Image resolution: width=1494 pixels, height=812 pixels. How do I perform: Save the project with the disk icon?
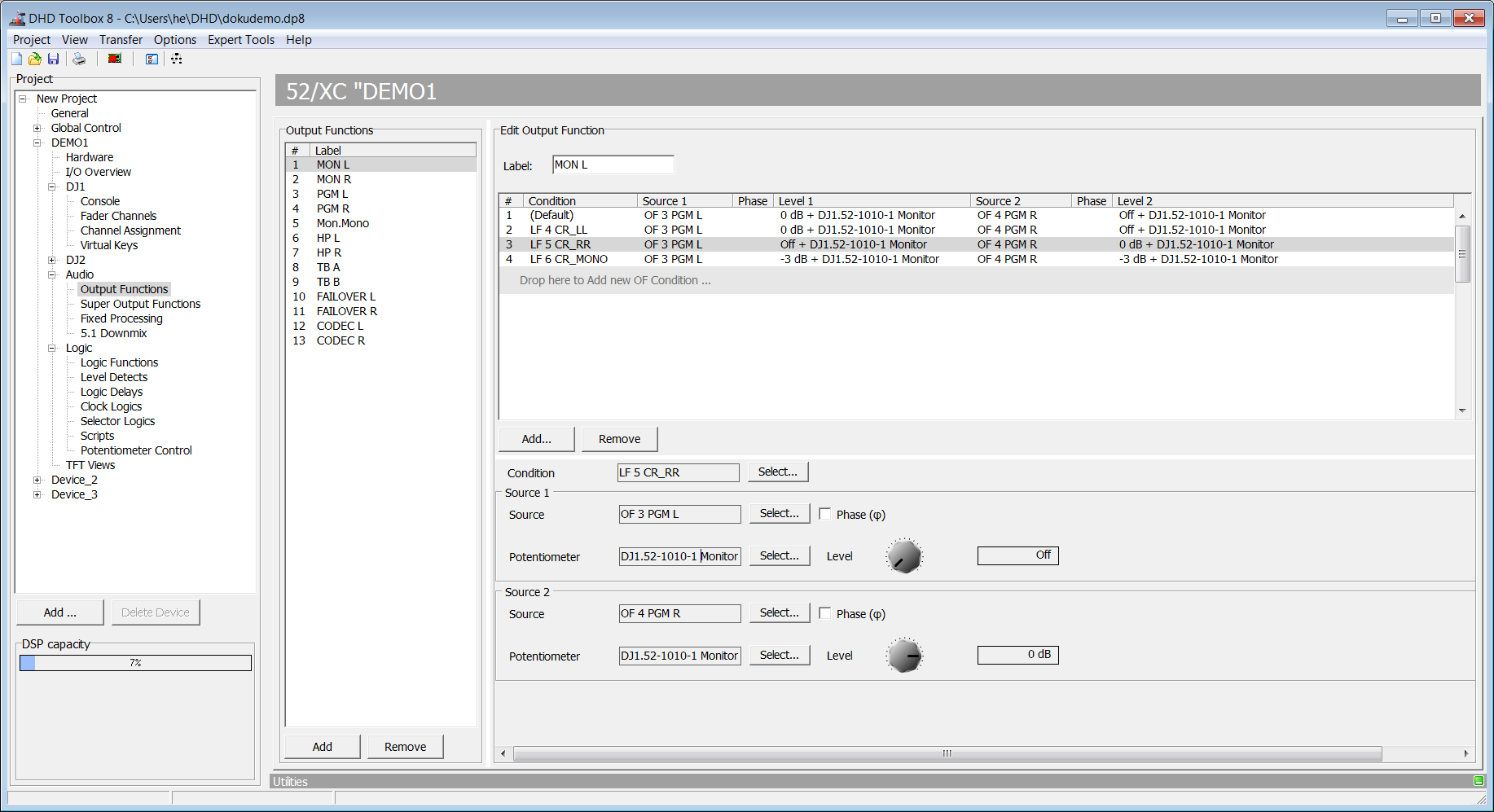pyautogui.click(x=53, y=58)
